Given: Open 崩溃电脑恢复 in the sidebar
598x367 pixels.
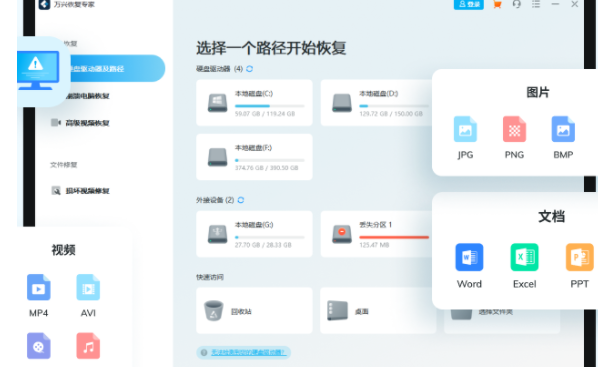Looking at the screenshot, I should click(87, 96).
